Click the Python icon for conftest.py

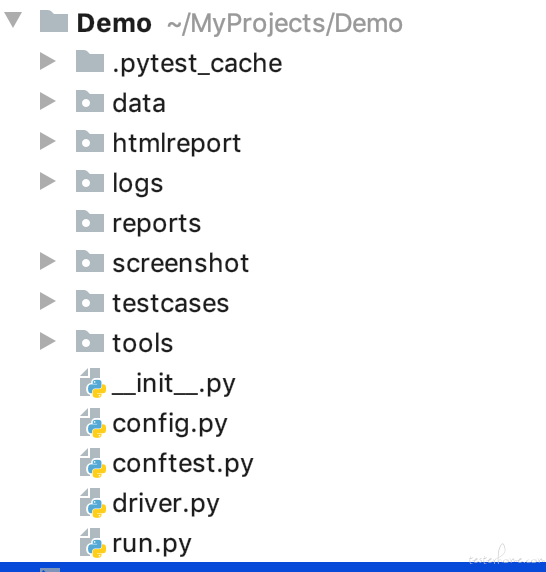point(93,463)
